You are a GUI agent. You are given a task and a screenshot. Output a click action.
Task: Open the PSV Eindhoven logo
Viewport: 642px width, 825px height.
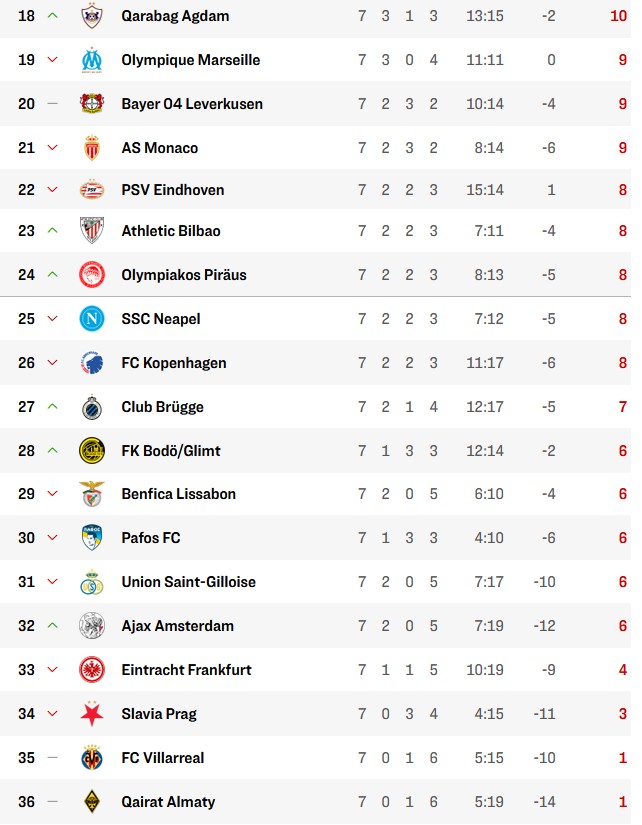coord(92,190)
